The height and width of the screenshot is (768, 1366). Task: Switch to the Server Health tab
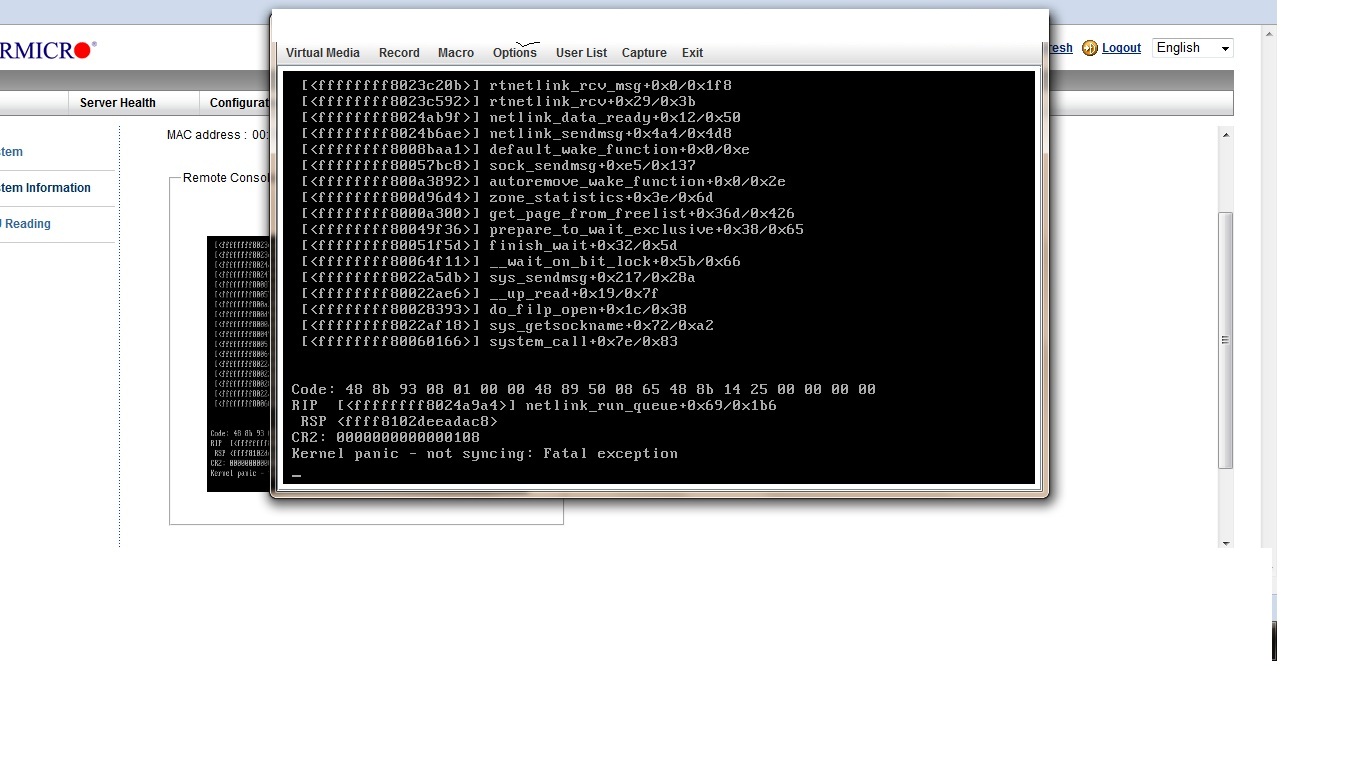click(117, 103)
